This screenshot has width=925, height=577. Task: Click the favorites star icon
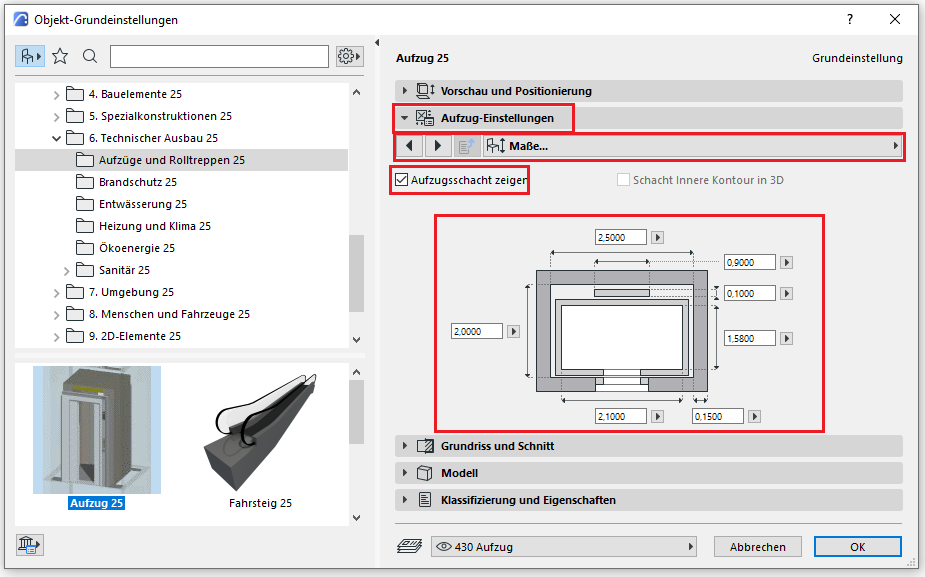click(x=60, y=57)
